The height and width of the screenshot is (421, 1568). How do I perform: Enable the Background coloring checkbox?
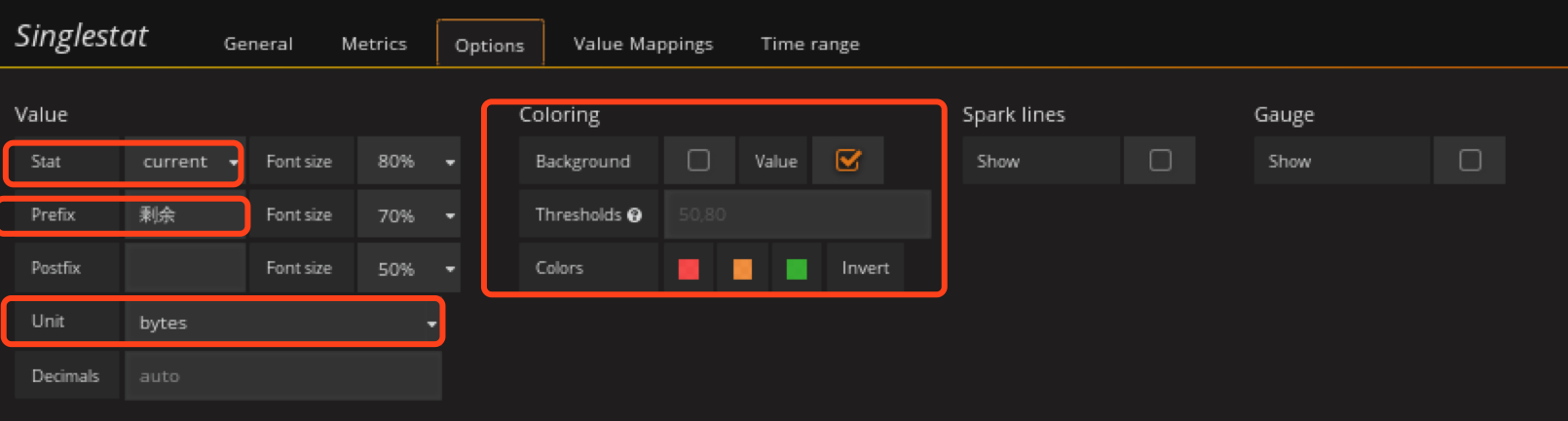698,161
